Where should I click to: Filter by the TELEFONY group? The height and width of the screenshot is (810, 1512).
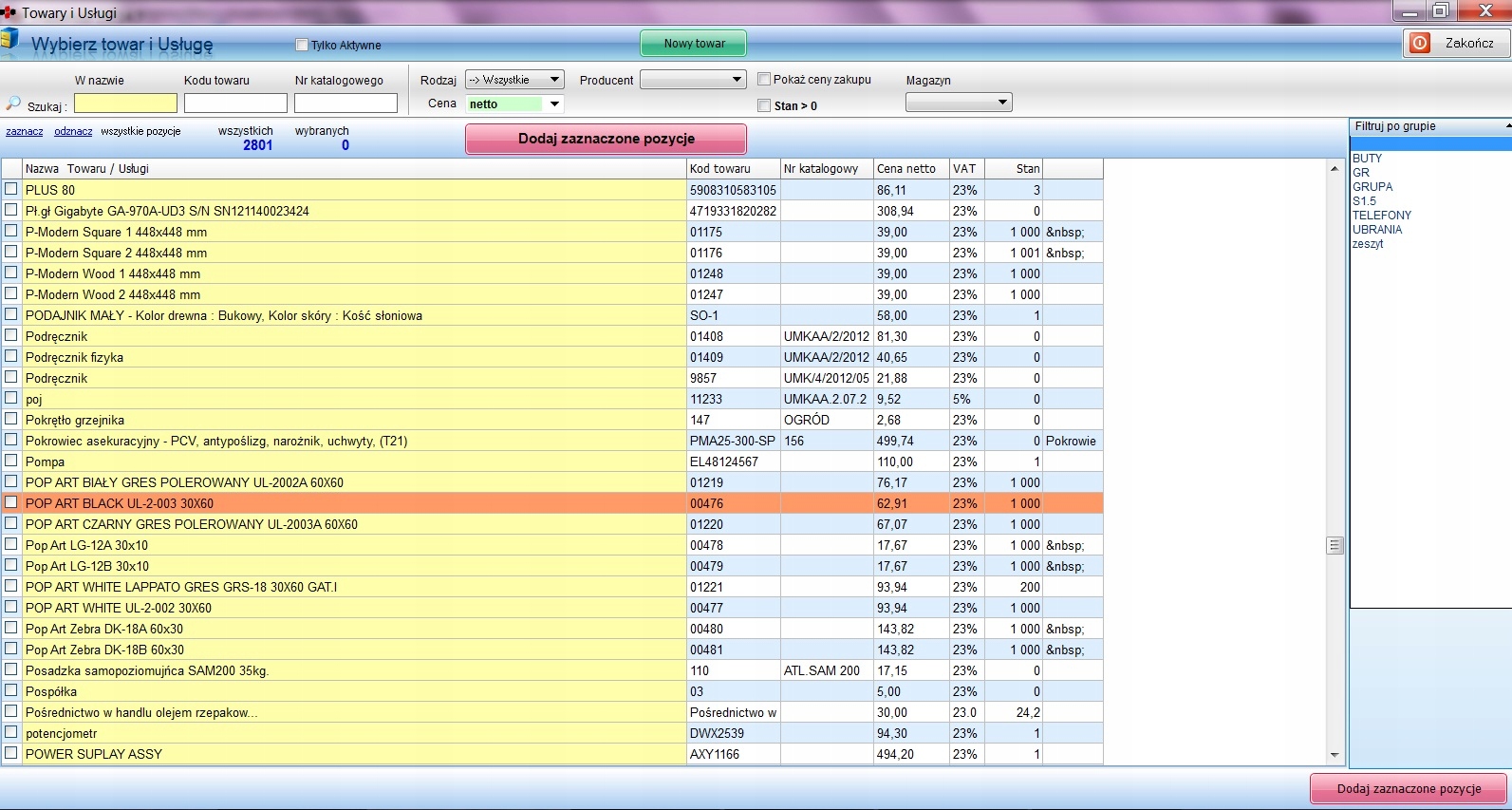click(1381, 216)
